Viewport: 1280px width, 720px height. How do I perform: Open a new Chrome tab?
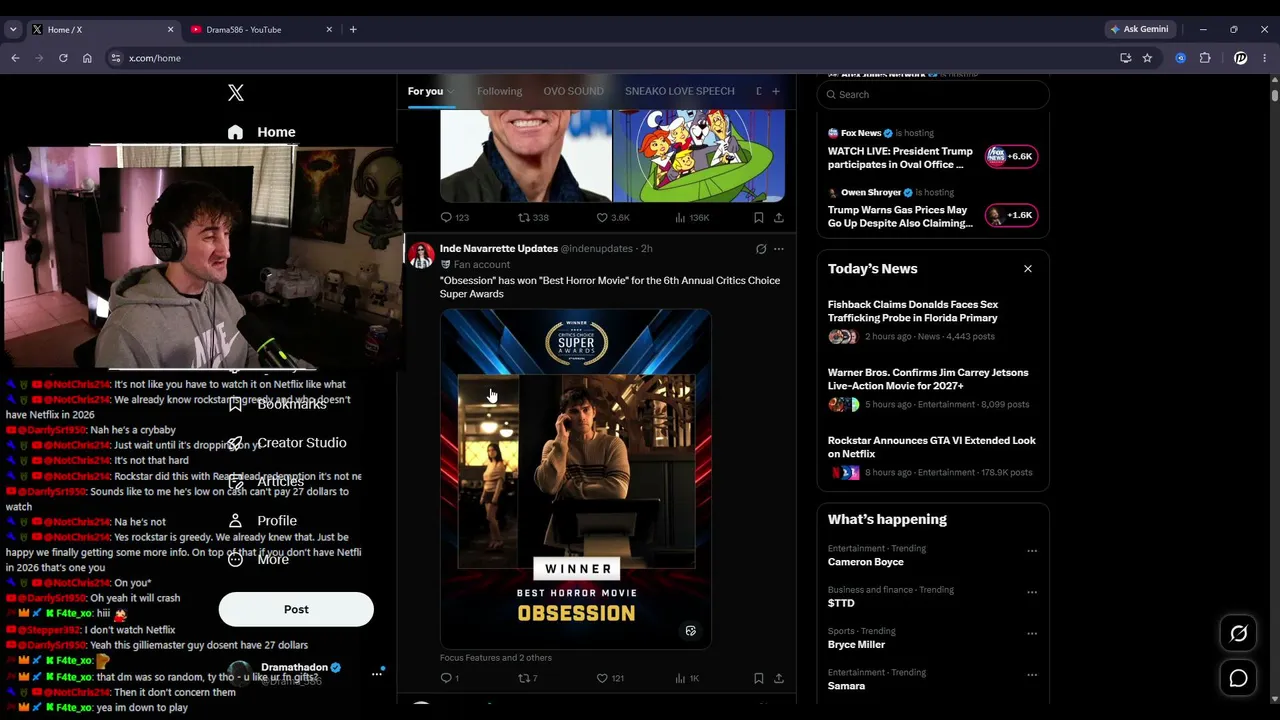point(353,30)
